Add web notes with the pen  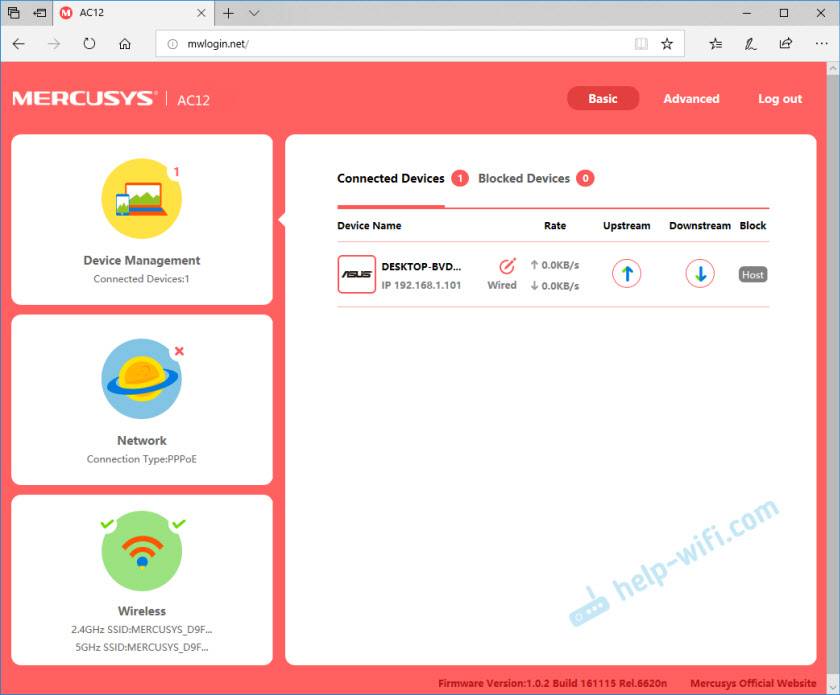(751, 44)
